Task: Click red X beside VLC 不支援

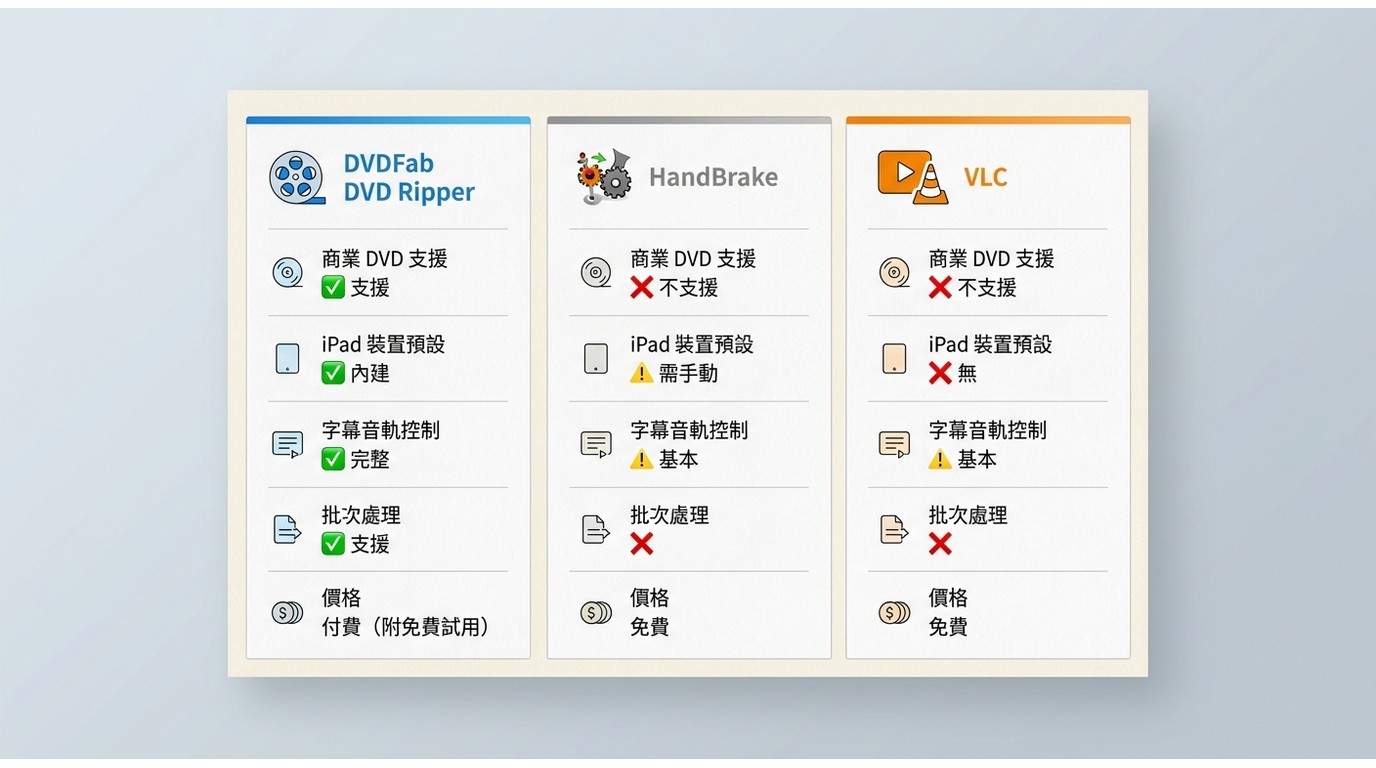Action: 940,288
